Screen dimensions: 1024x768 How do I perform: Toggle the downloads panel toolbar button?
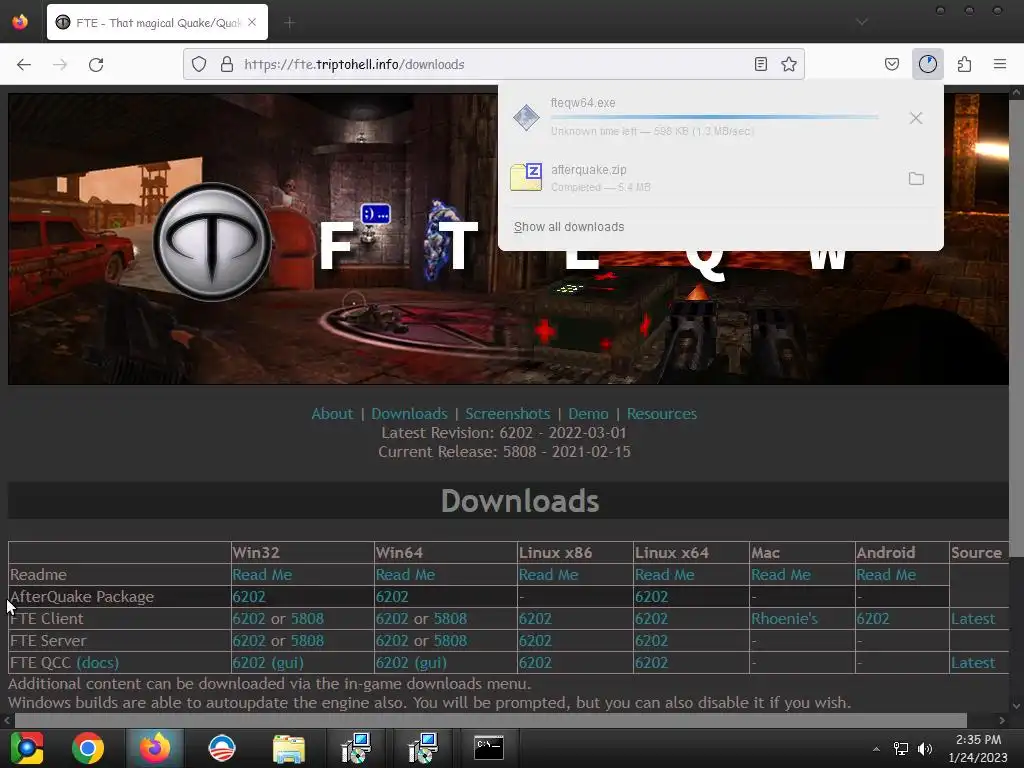(928, 64)
